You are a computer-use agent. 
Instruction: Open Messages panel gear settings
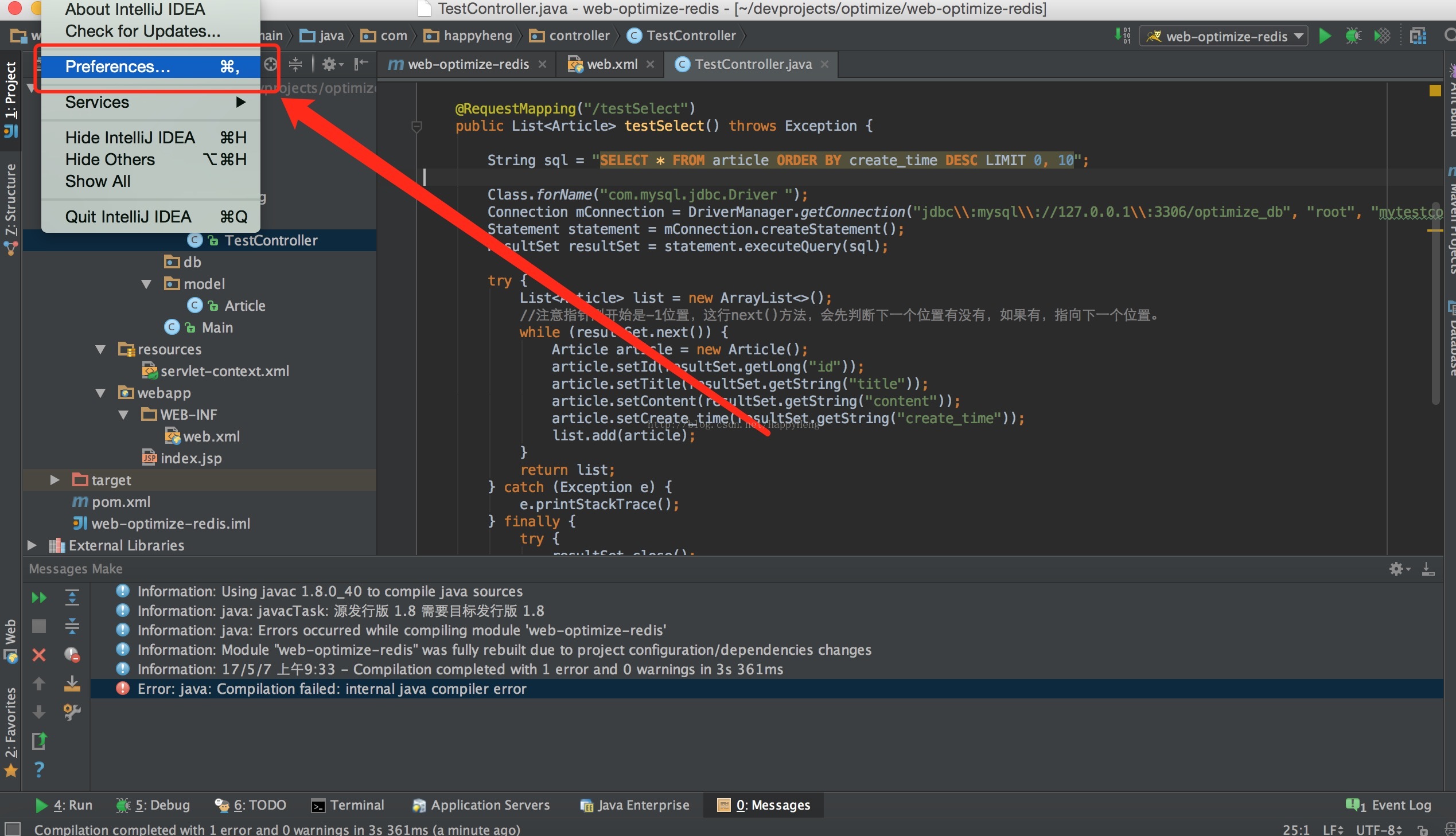tap(1399, 568)
